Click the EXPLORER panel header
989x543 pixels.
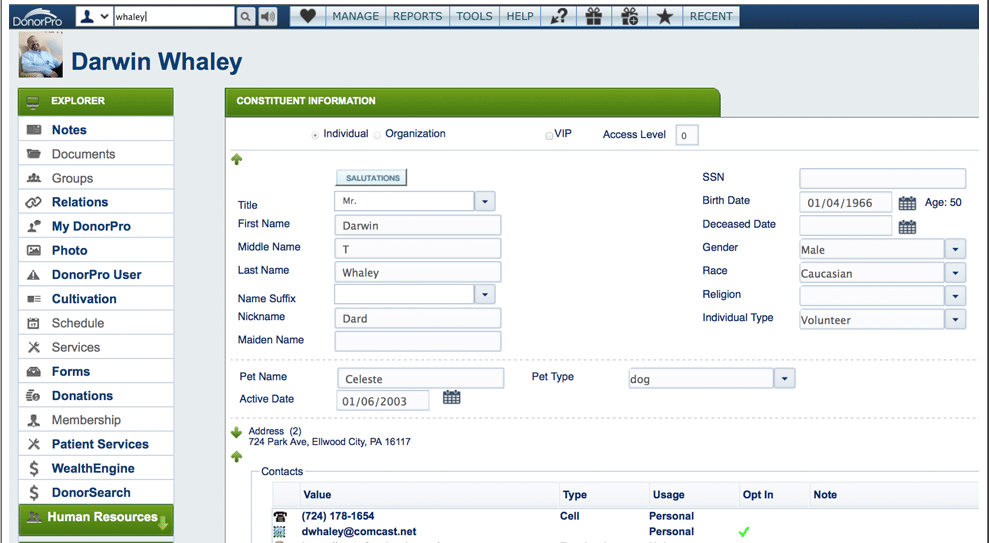point(96,102)
